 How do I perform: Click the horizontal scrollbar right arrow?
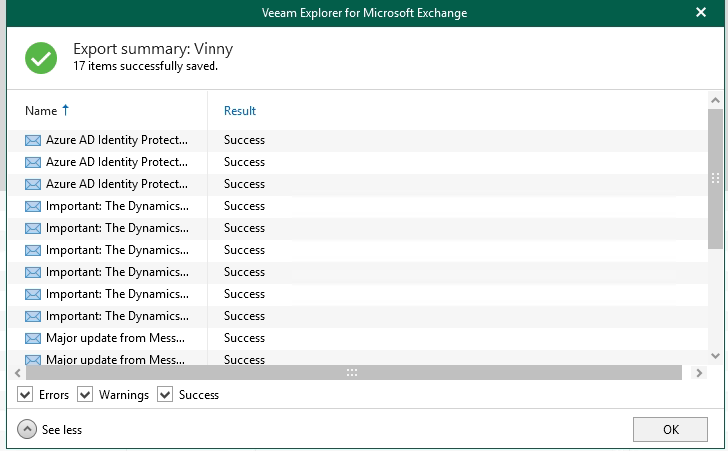pos(699,373)
